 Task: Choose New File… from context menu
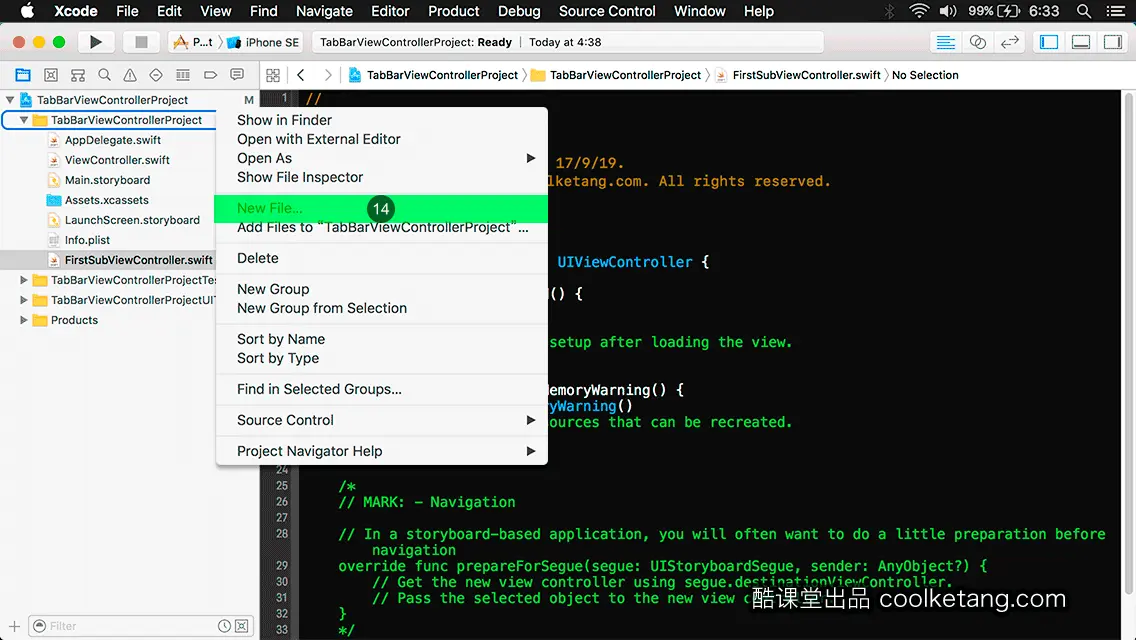click(x=382, y=209)
